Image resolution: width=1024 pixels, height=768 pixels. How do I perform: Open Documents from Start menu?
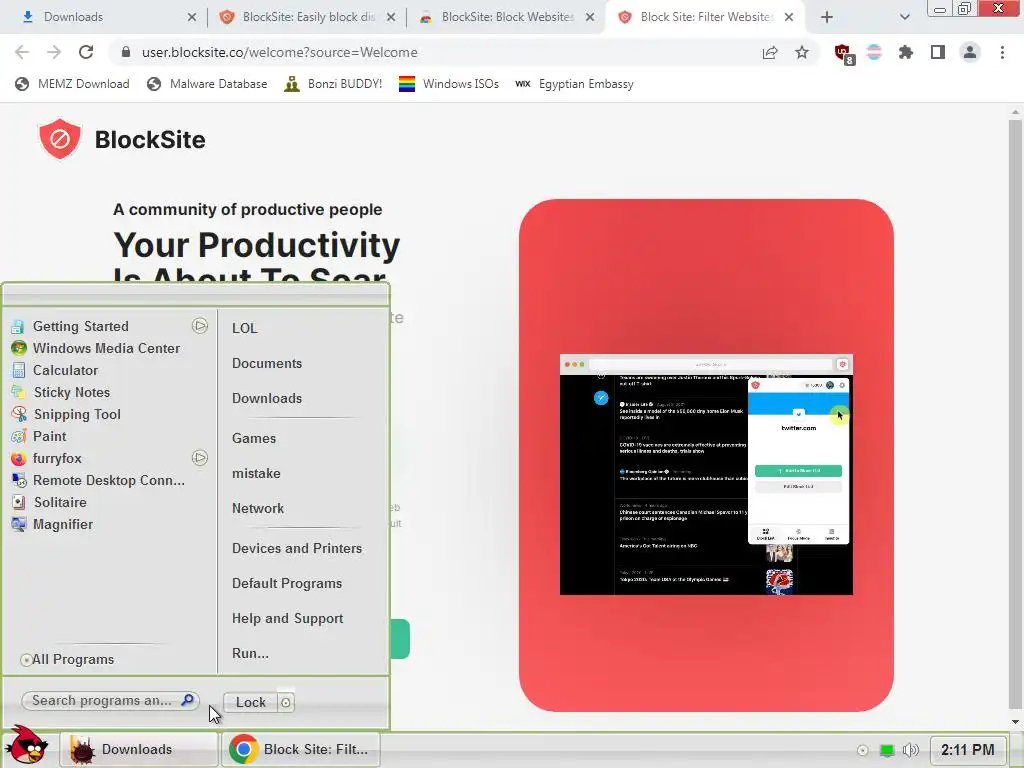tap(267, 364)
